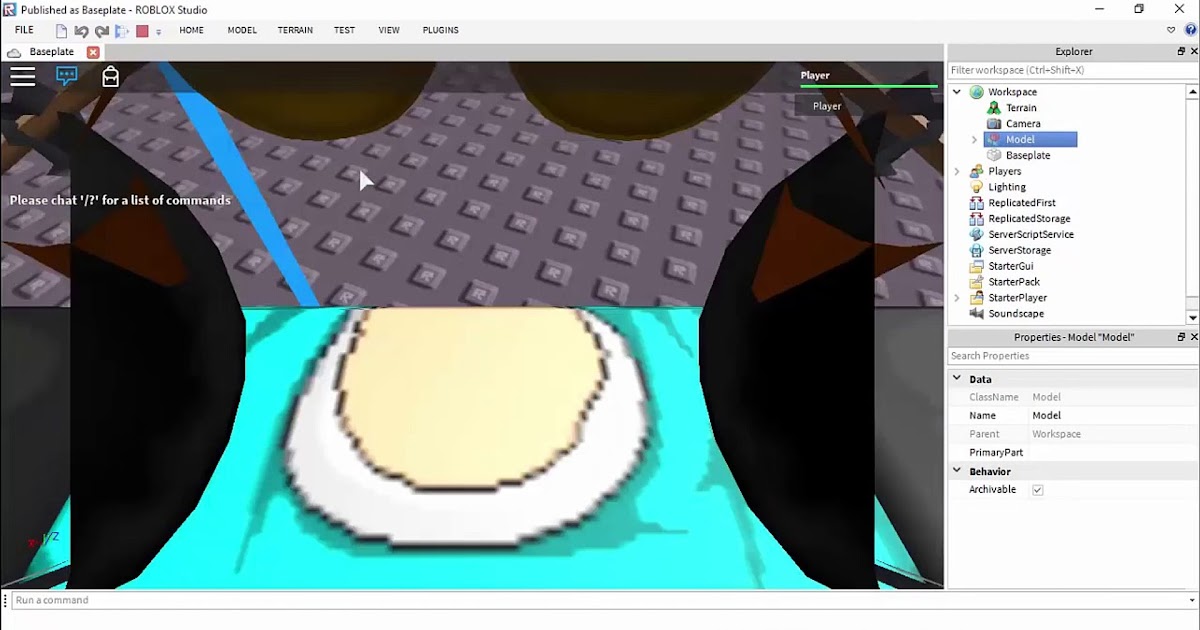Select 'ServerScriptService' in Explorer tree

(1031, 235)
